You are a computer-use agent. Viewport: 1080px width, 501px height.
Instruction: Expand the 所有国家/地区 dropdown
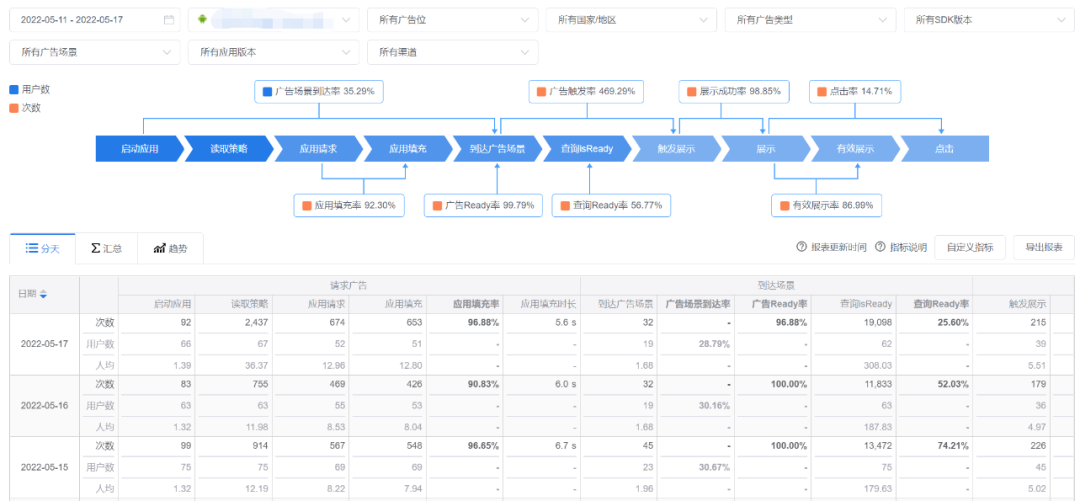(631, 19)
